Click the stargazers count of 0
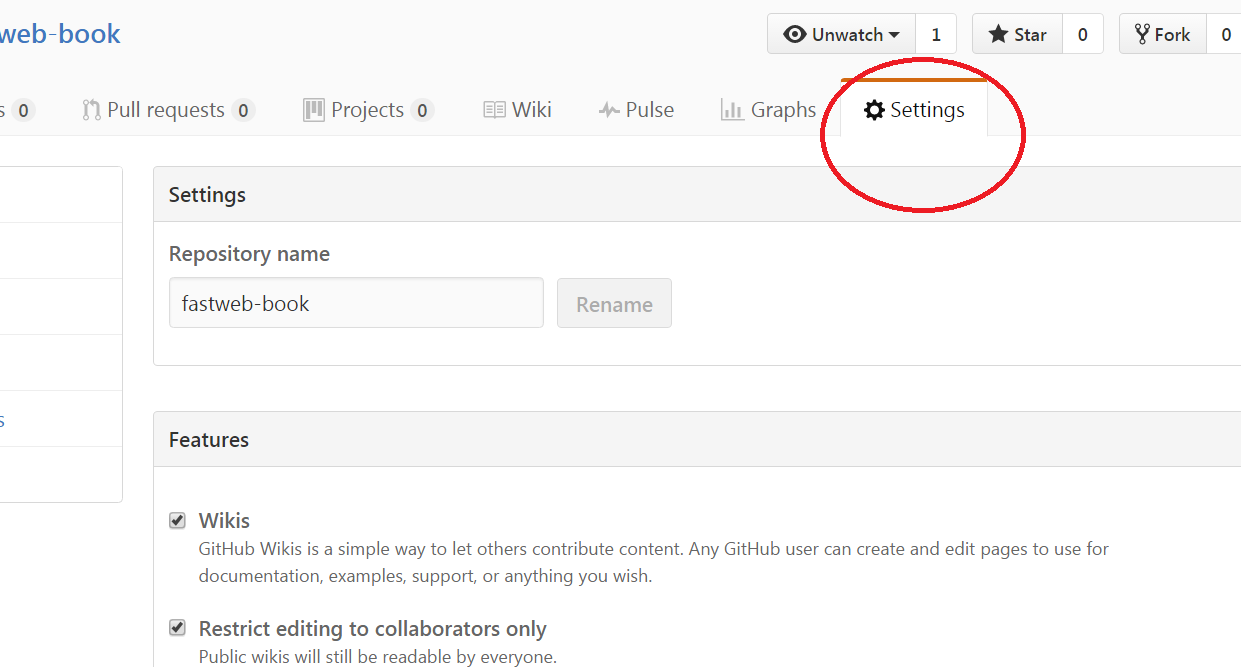The height and width of the screenshot is (667, 1241). [x=1083, y=34]
